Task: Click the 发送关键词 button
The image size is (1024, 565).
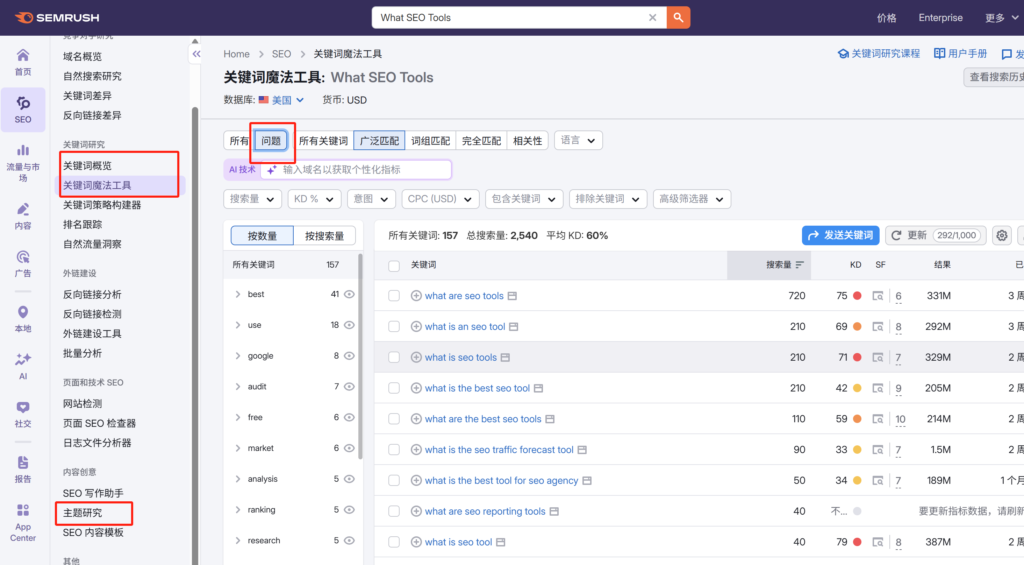Action: click(840, 235)
